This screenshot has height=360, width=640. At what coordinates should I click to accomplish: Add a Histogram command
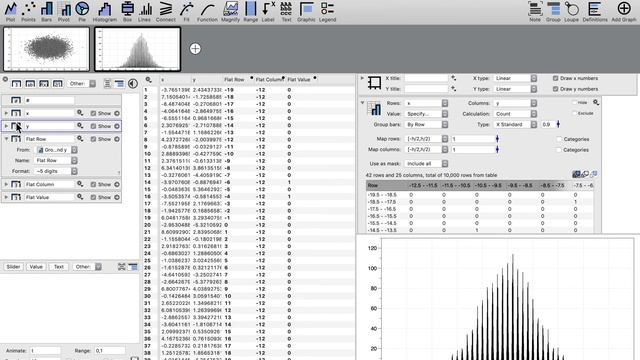pyautogui.click(x=105, y=11)
